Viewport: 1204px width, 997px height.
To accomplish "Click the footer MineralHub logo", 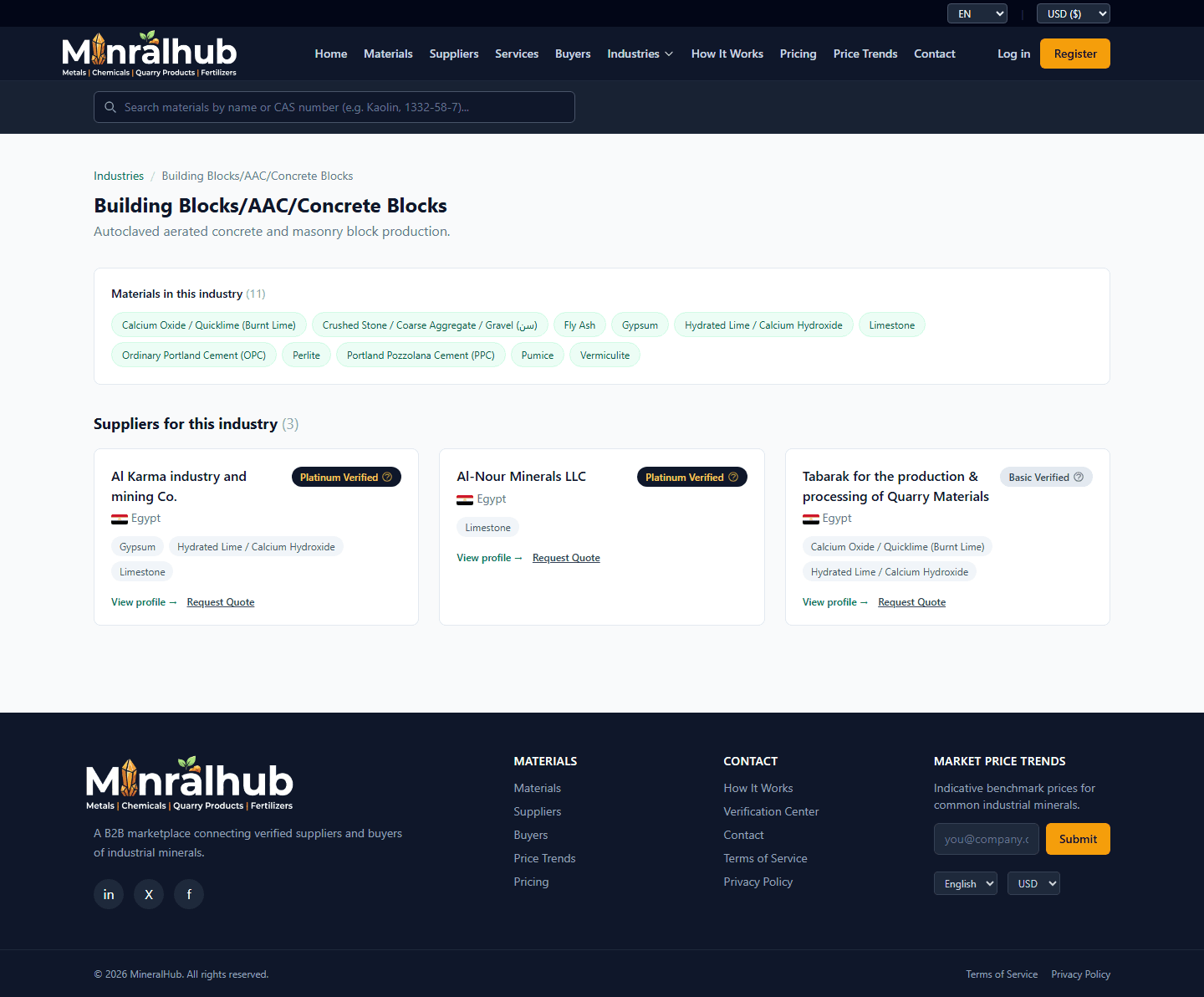I will (x=190, y=784).
